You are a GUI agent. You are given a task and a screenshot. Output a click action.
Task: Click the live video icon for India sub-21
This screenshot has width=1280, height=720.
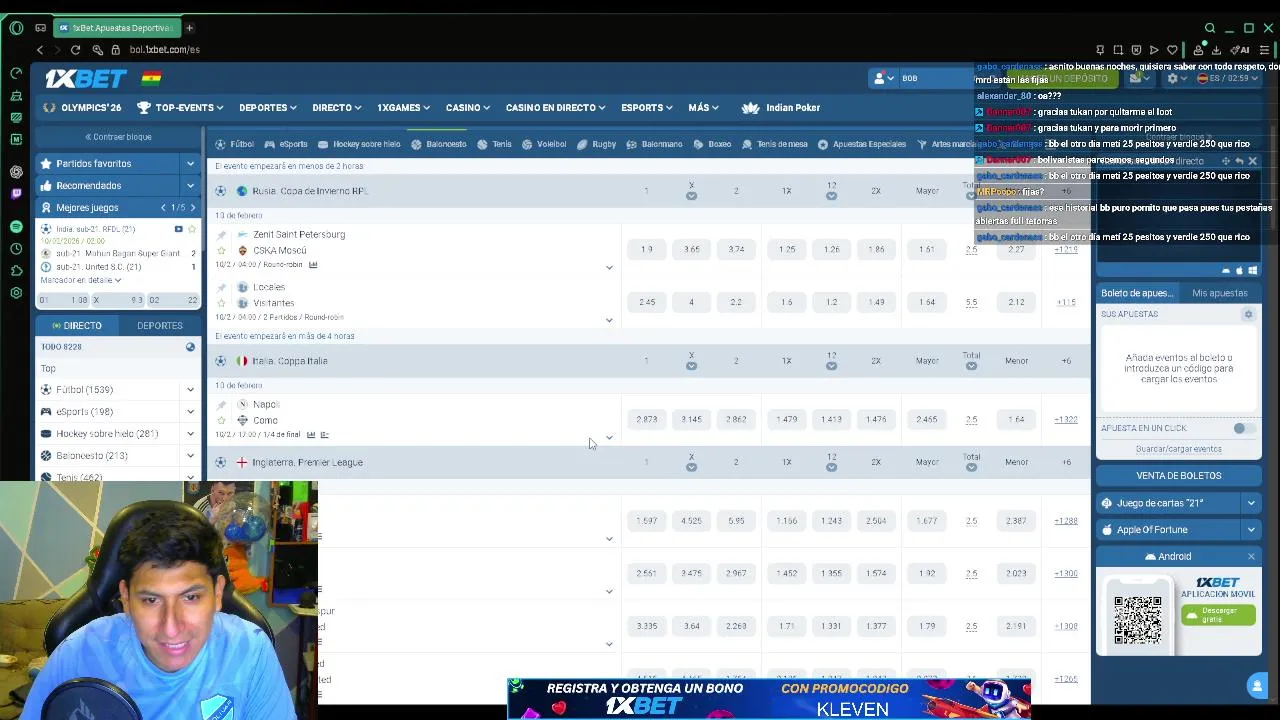[x=178, y=229]
